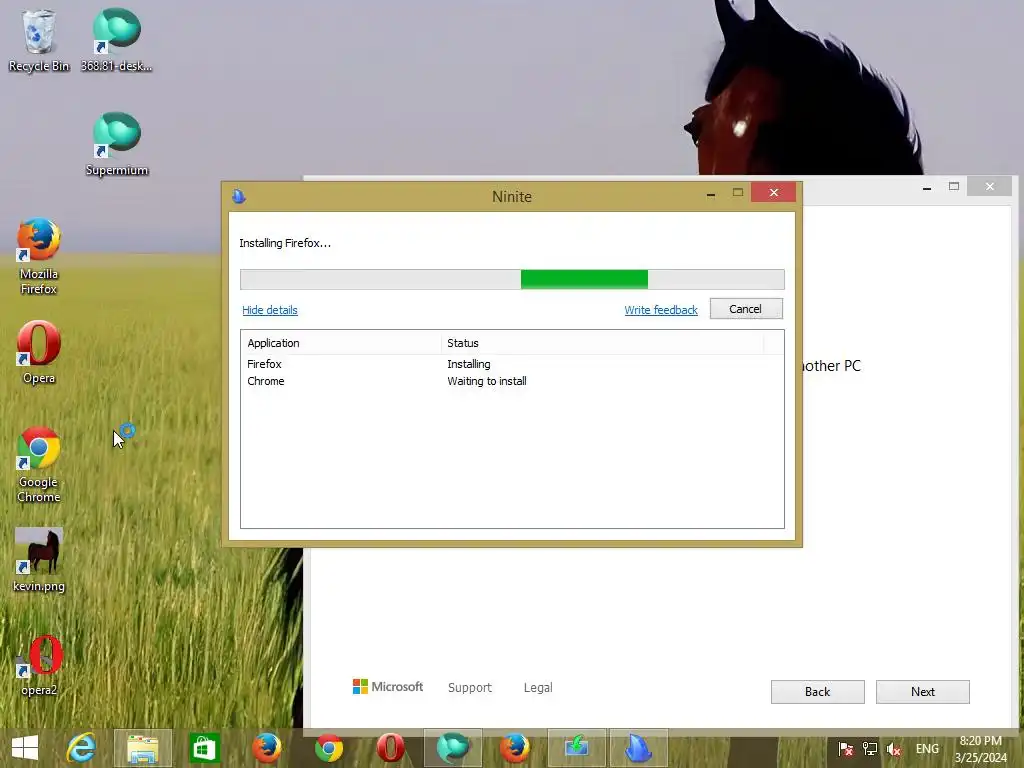1024x768 pixels.
Task: Open the network tray icon
Action: point(870,749)
